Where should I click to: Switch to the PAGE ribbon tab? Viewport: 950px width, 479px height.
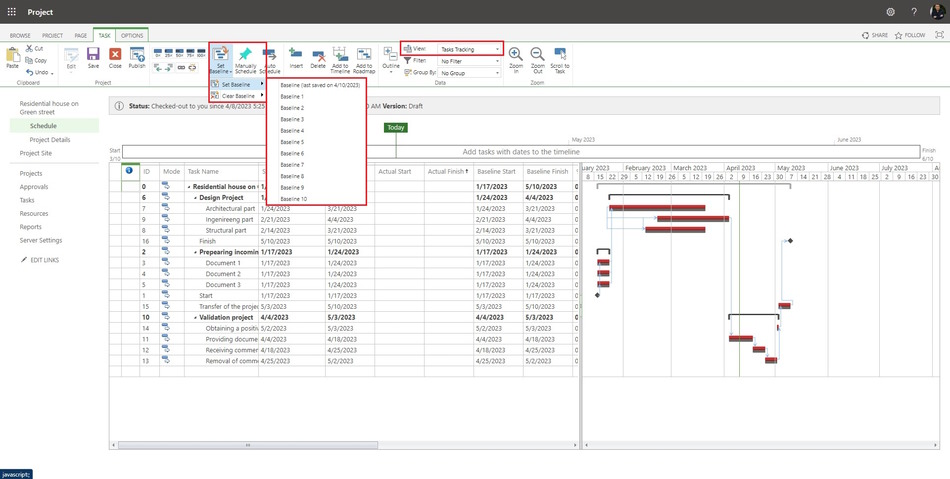tap(81, 36)
